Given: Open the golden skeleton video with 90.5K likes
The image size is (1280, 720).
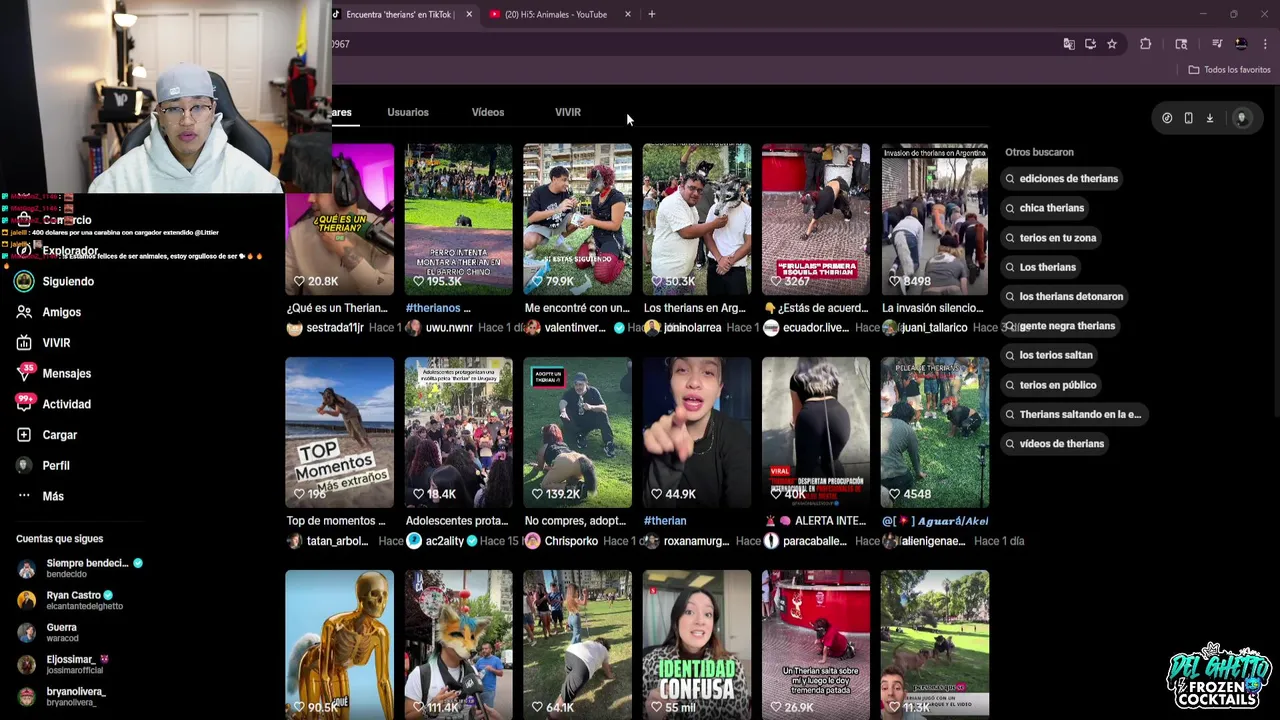Looking at the screenshot, I should click(x=339, y=645).
